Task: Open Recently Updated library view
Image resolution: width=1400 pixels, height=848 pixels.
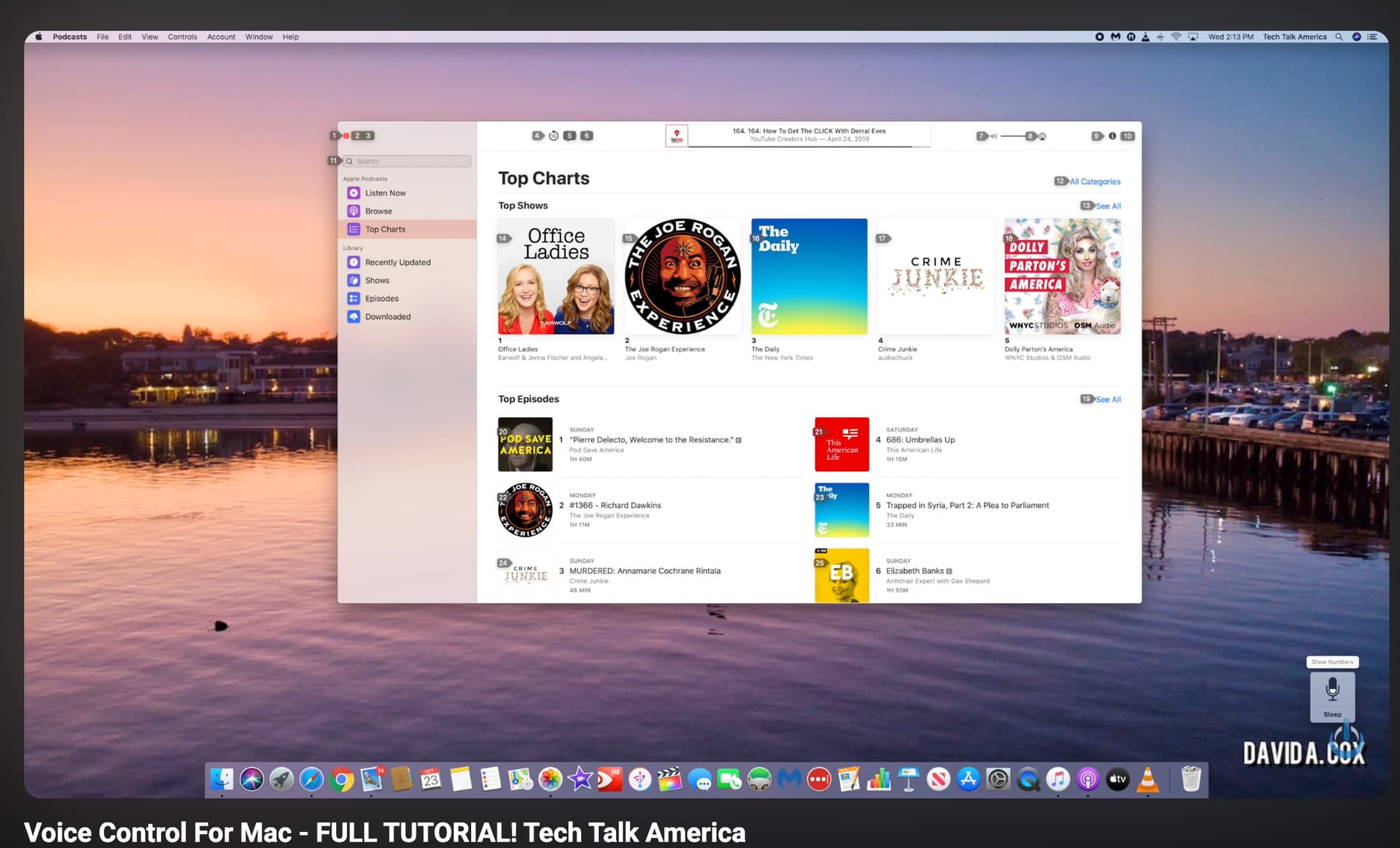Action: (397, 262)
